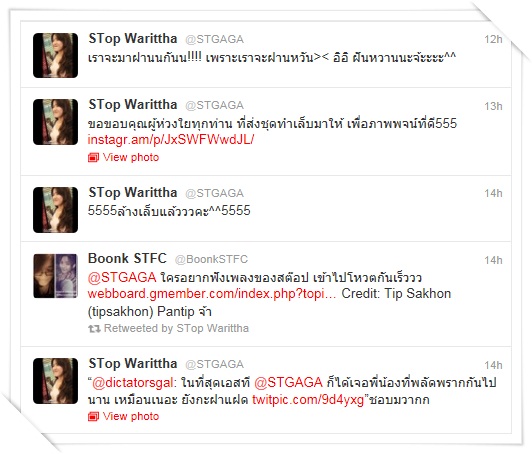
Task: Open the Boonk STFC display name
Action: (127, 258)
